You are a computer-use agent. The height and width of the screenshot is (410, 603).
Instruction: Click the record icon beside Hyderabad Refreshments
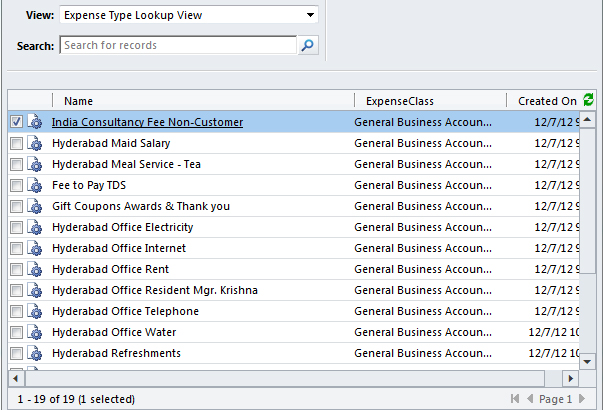[35, 353]
